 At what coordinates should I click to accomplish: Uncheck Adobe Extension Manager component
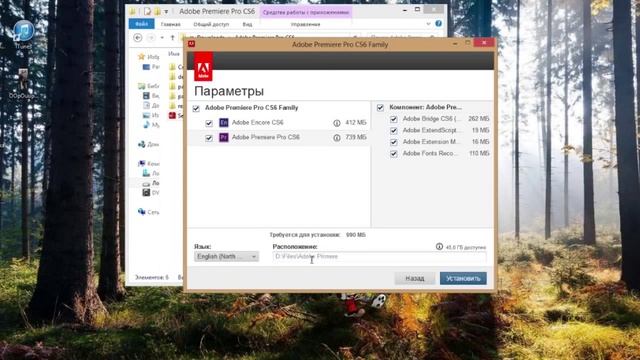pyautogui.click(x=393, y=142)
